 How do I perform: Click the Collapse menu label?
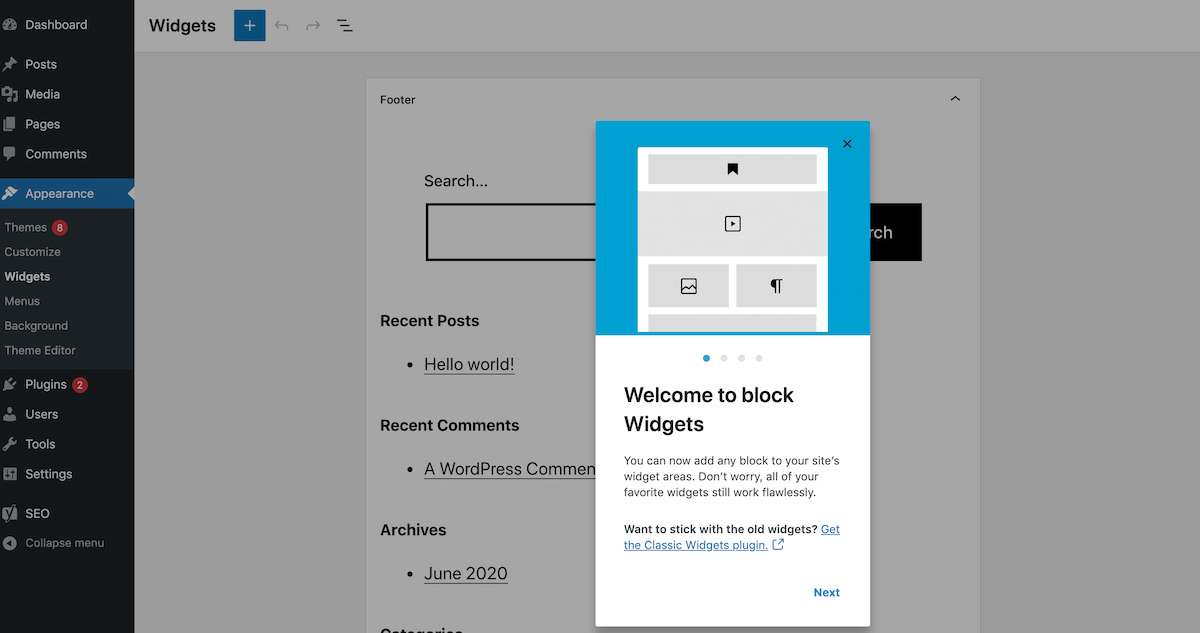point(65,543)
